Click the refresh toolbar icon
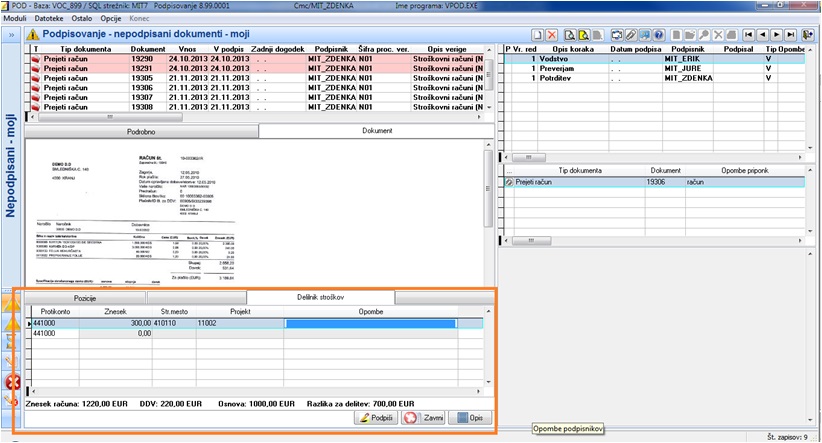Screen dimensions: 822x443 617,35
